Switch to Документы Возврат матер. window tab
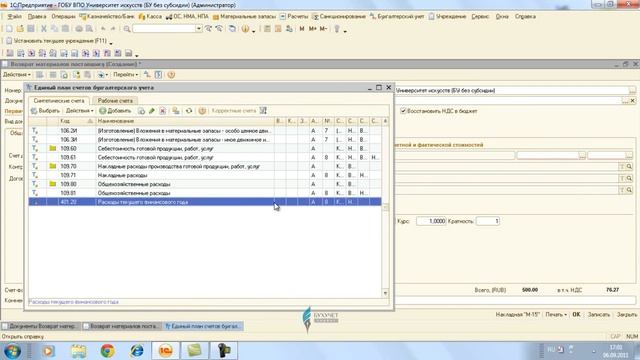The image size is (640, 360). (x=40, y=326)
